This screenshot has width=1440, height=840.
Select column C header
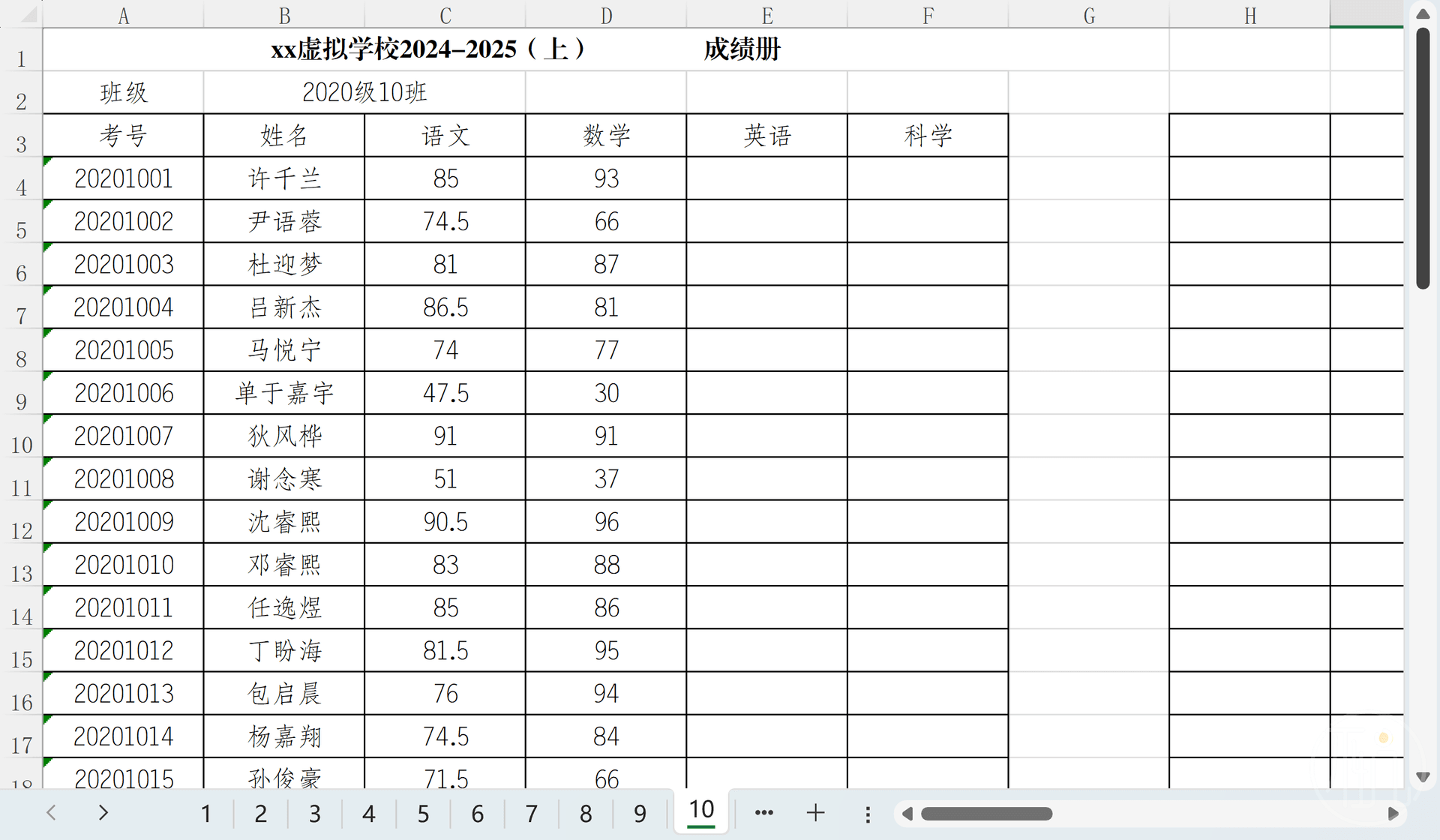tap(445, 15)
